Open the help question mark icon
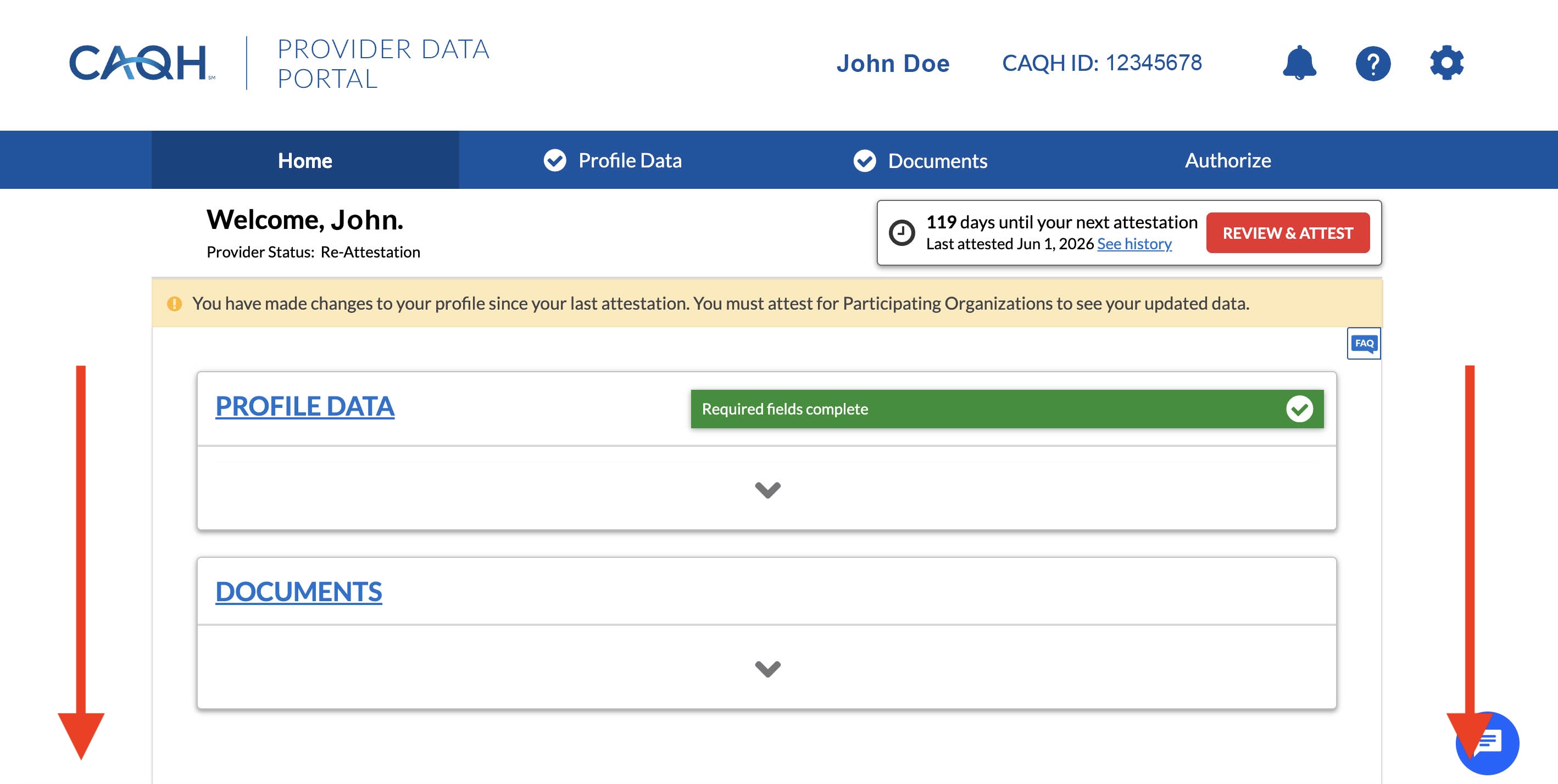Image resolution: width=1558 pixels, height=784 pixels. coord(1373,64)
